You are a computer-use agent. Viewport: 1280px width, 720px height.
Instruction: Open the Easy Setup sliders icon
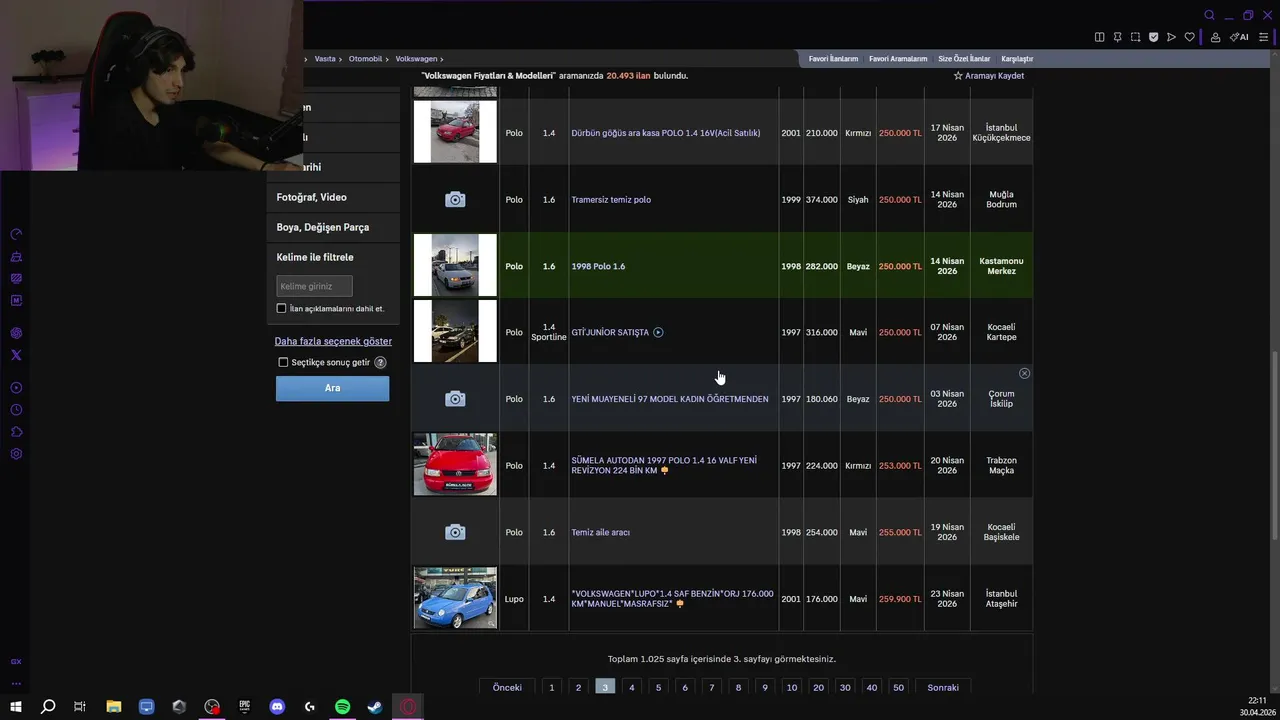tap(1264, 37)
